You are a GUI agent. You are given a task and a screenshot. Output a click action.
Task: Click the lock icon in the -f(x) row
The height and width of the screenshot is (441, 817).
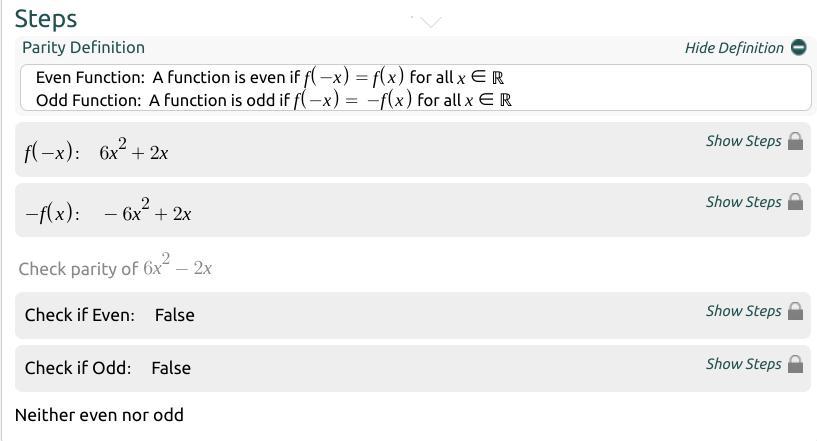(x=796, y=202)
